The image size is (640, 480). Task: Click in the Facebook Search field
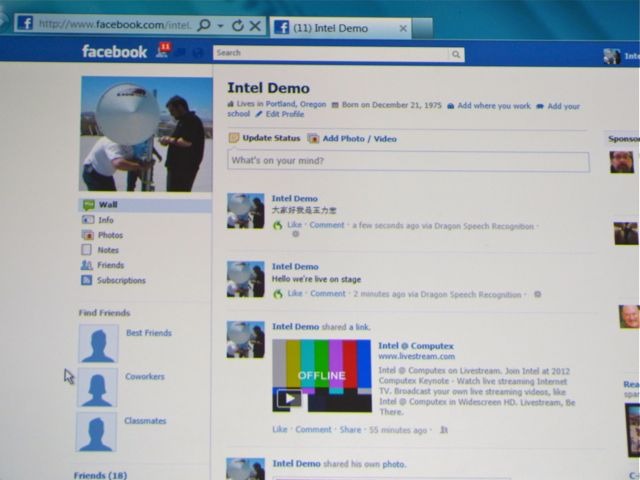(x=331, y=53)
